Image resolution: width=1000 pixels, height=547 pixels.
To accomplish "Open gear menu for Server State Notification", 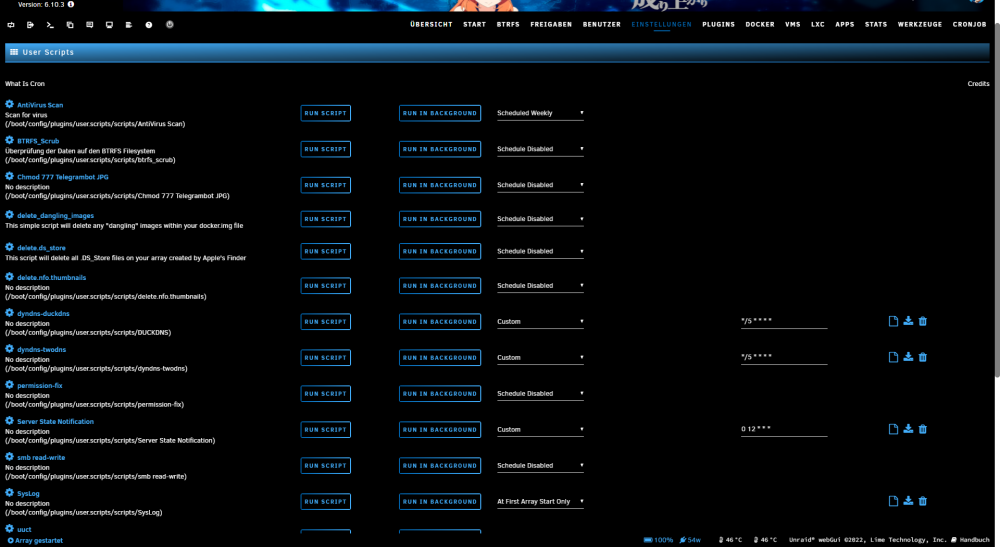I will click(x=10, y=421).
